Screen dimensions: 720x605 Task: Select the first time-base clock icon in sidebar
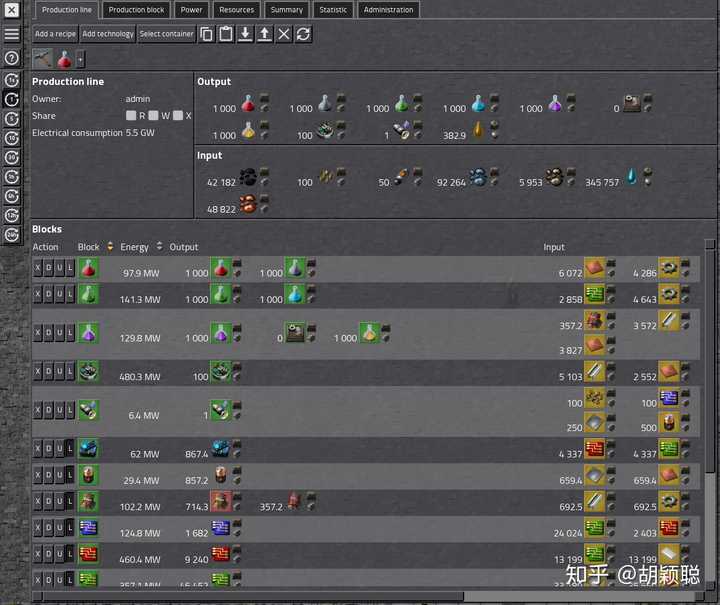point(11,80)
